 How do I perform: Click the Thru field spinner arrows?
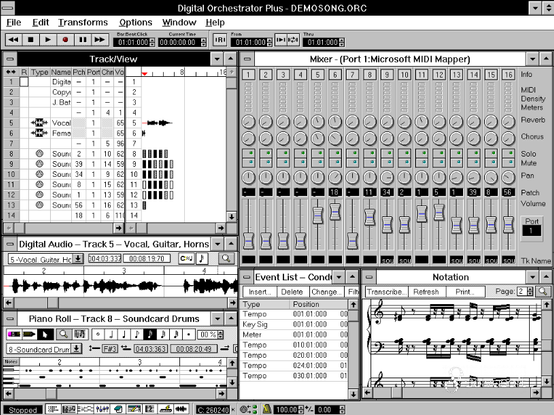(342, 42)
